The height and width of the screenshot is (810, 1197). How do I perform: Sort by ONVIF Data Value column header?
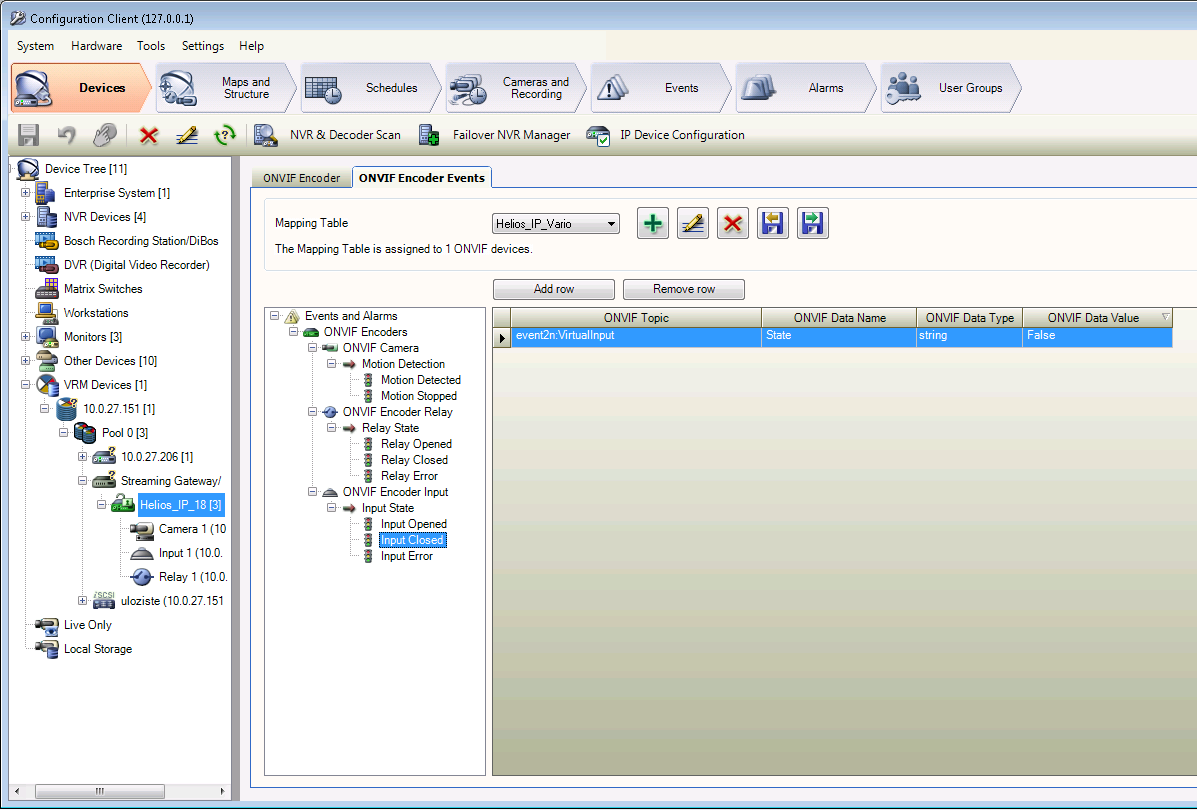(1093, 318)
